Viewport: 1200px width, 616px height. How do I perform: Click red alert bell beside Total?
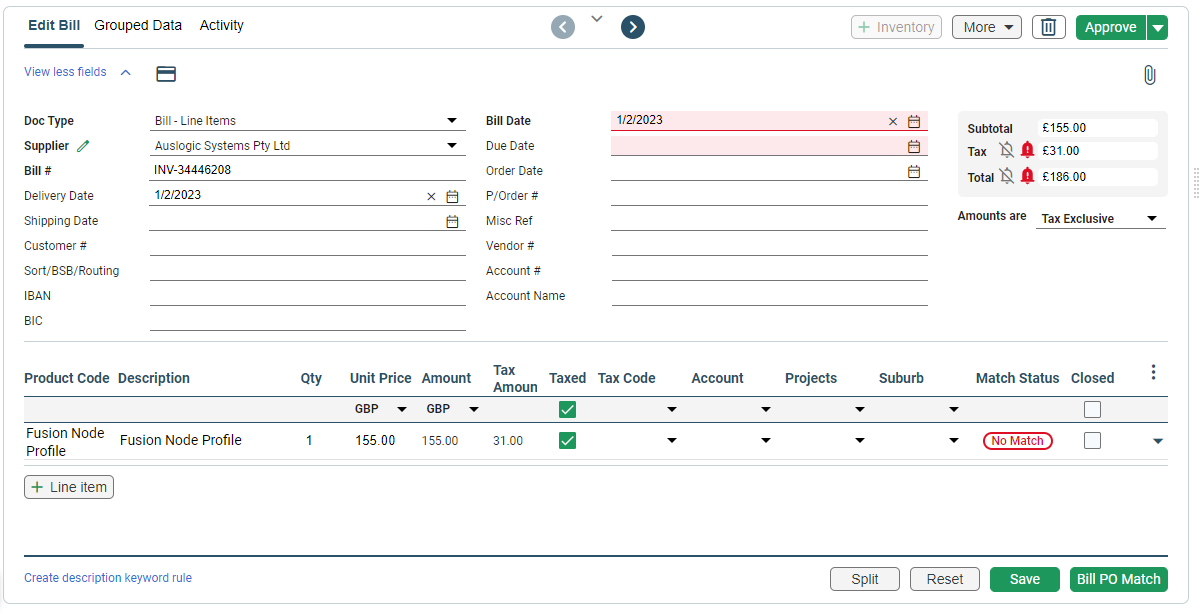click(x=1027, y=176)
